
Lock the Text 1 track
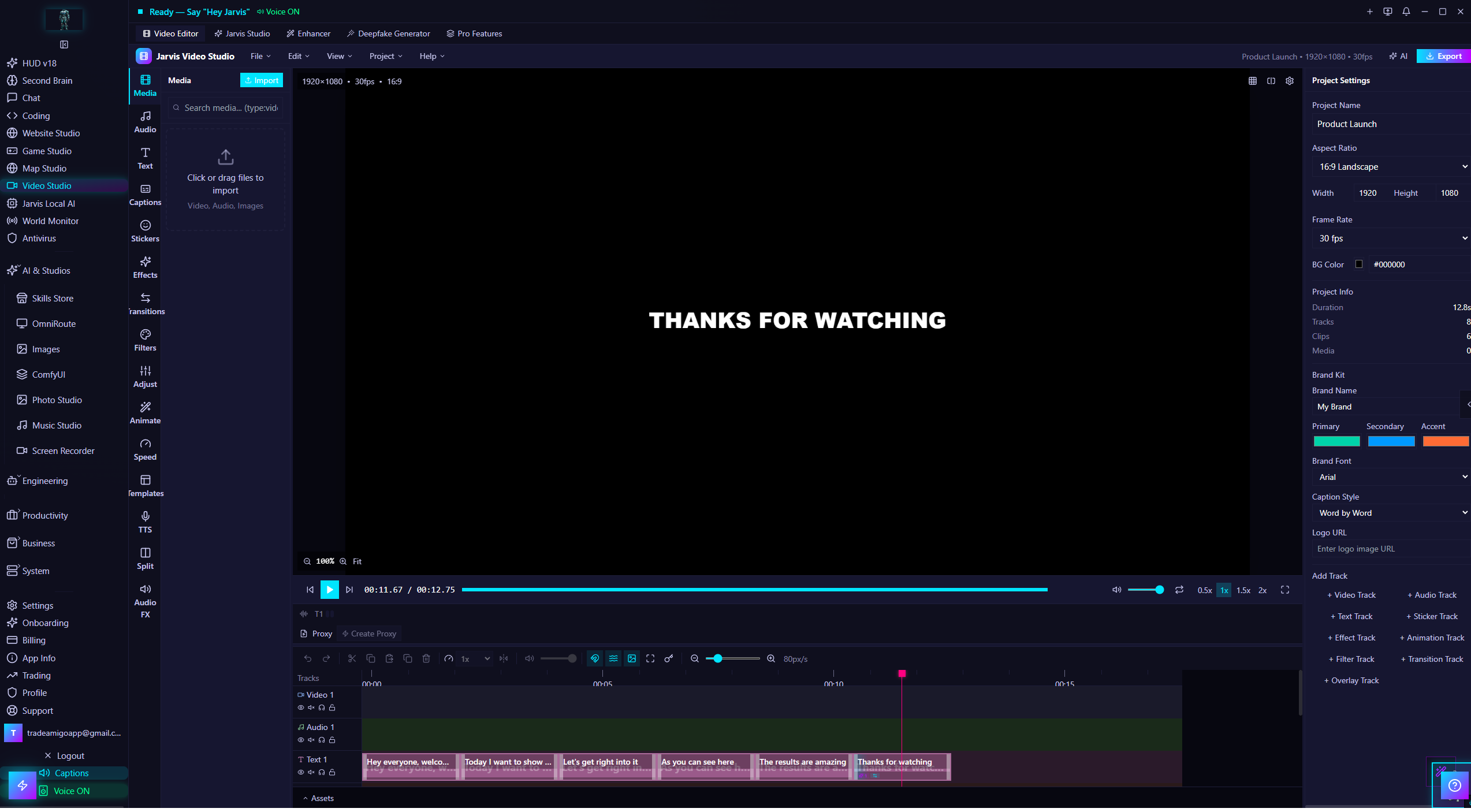pos(332,773)
